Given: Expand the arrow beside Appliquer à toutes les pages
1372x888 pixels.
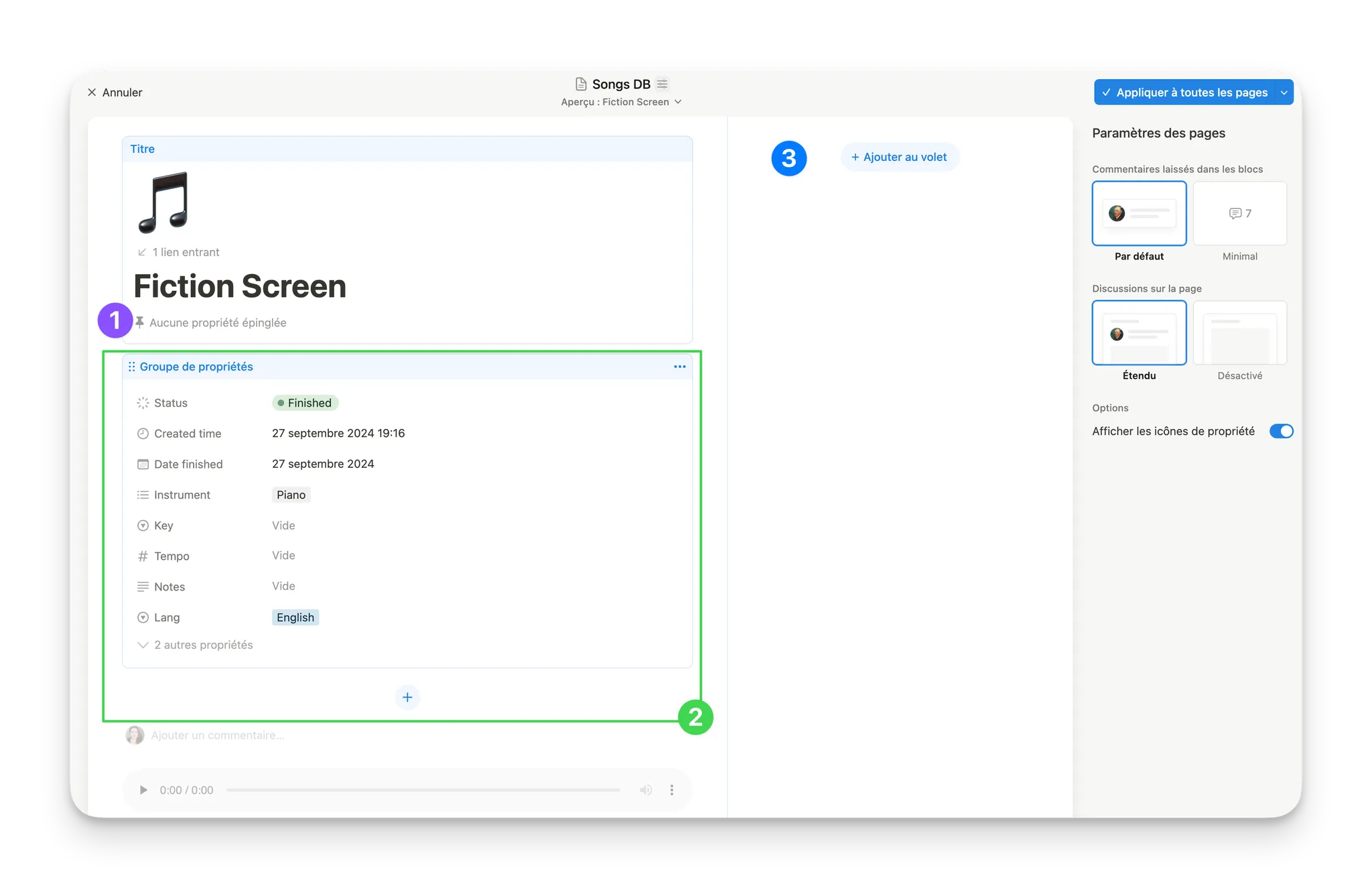Looking at the screenshot, I should coord(1284,92).
